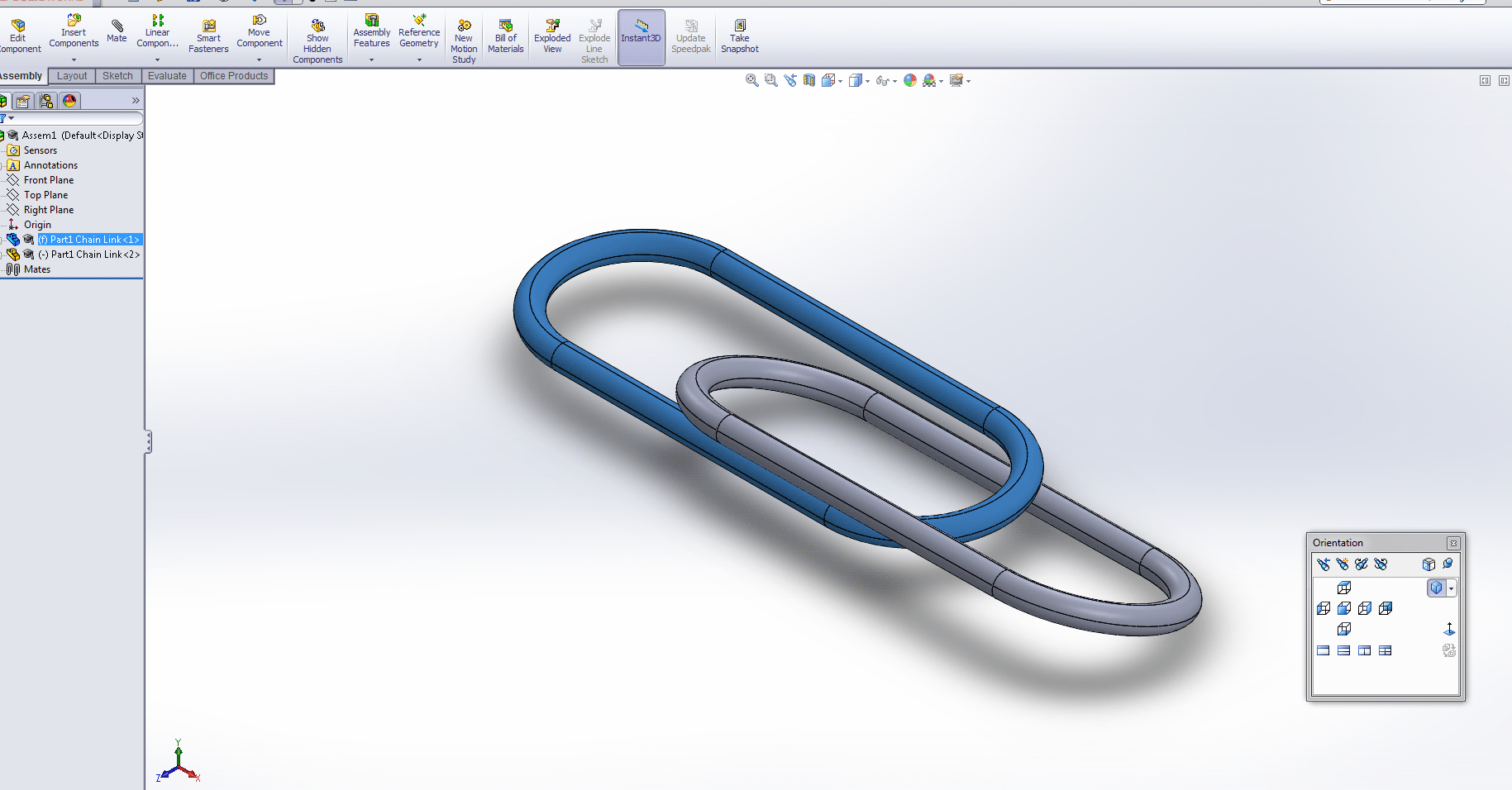The height and width of the screenshot is (790, 1512).
Task: Click New View icon in Orientation dialog
Action: pos(1343,564)
